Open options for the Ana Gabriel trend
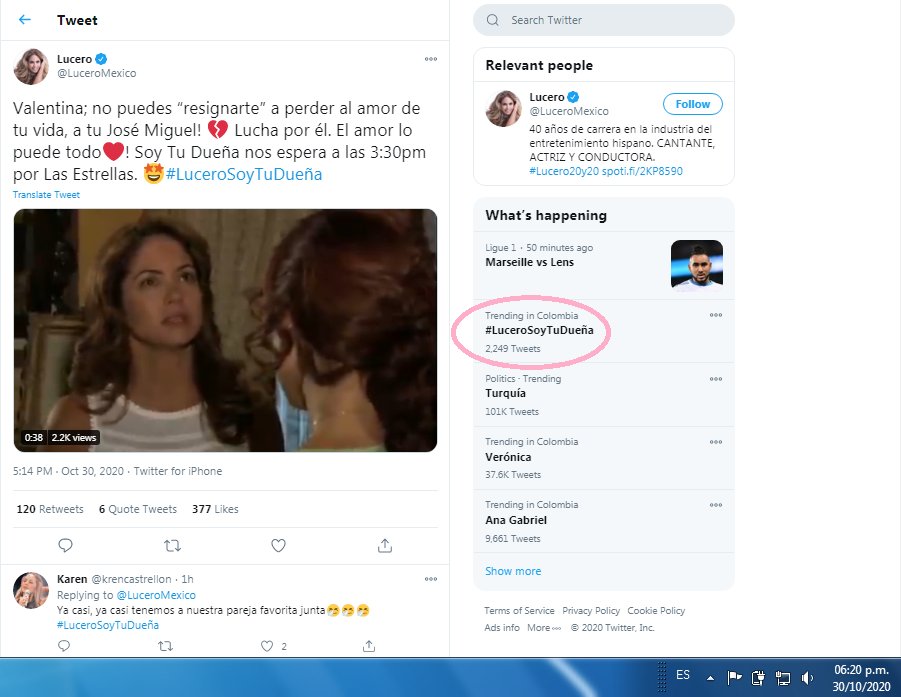Viewport: 901px width, 697px height. pyautogui.click(x=715, y=505)
